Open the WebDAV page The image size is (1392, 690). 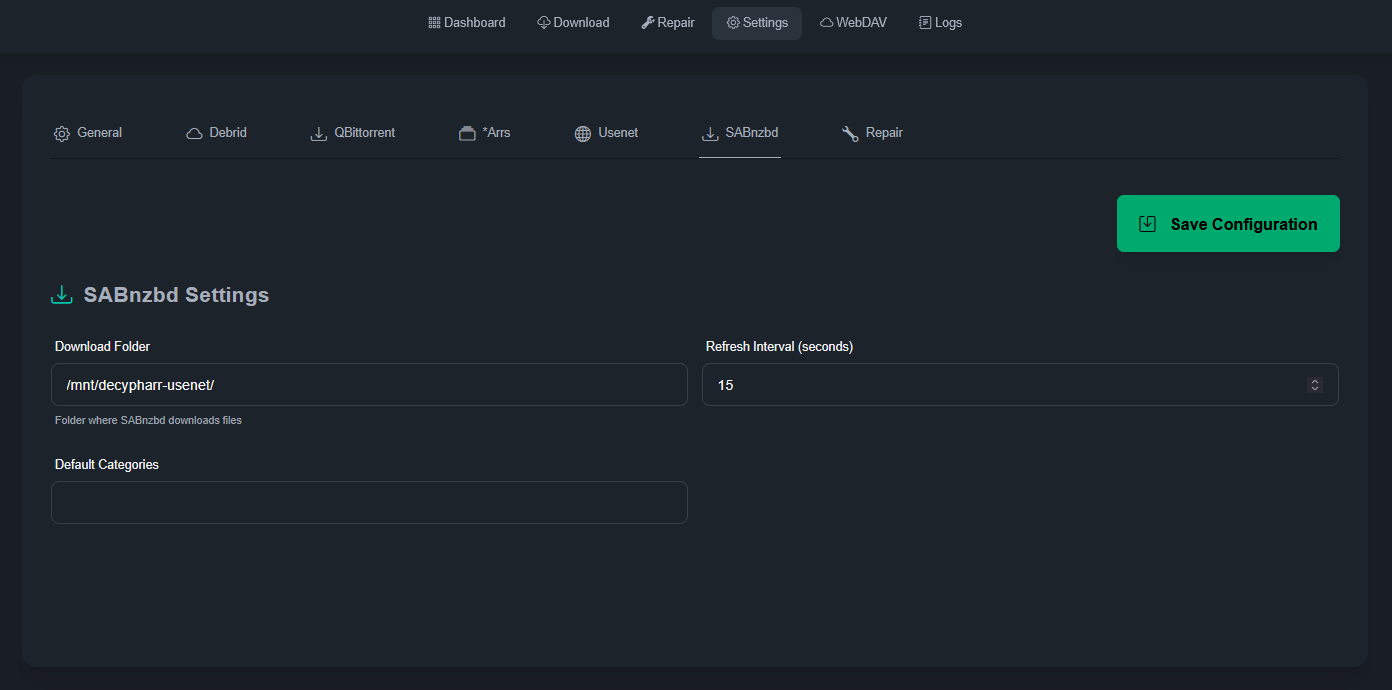[x=853, y=23]
